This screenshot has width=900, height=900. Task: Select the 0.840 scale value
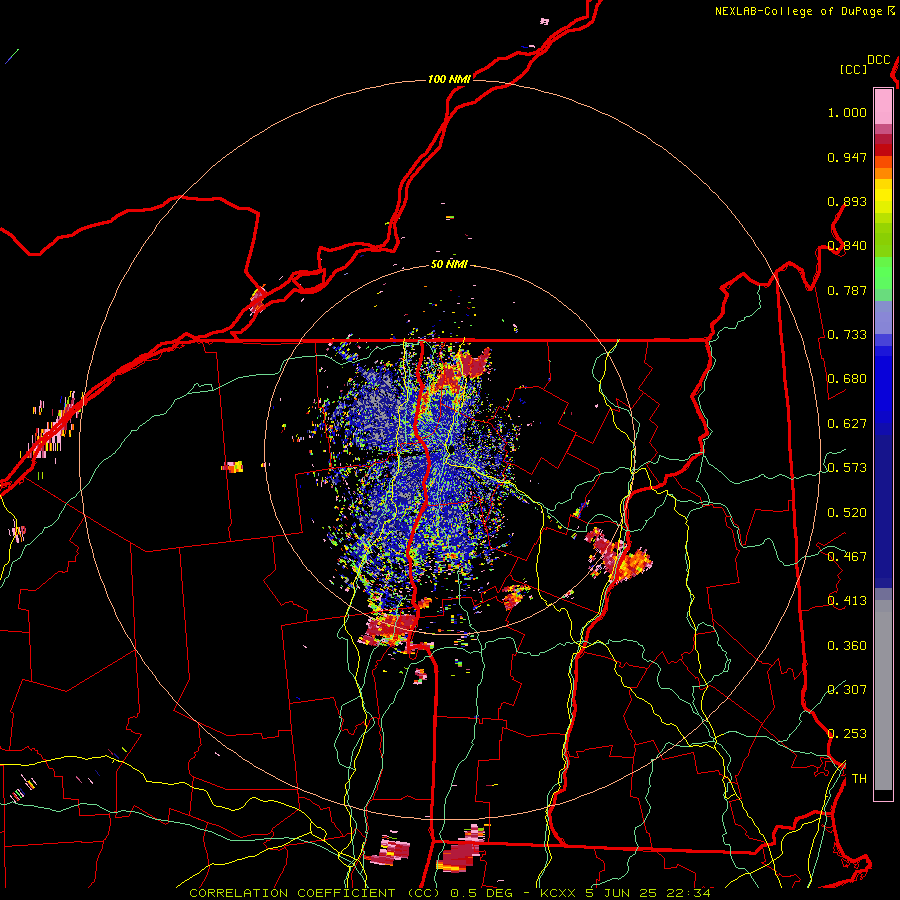coord(847,246)
